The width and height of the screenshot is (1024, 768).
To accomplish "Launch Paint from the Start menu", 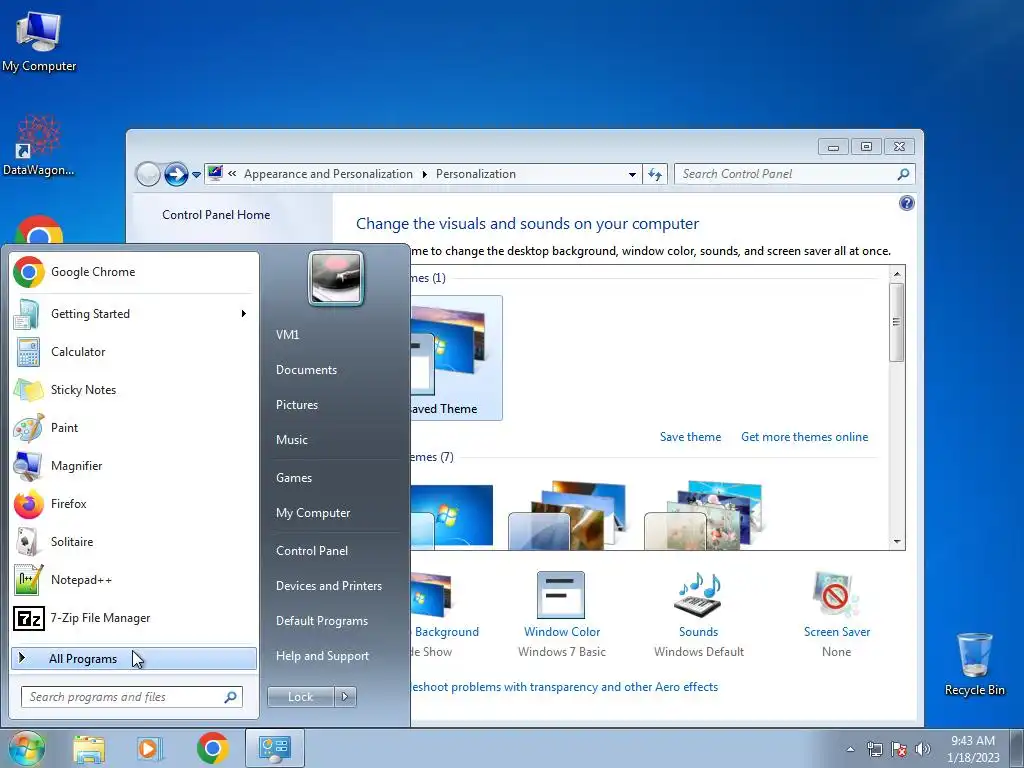I will click(134, 428).
